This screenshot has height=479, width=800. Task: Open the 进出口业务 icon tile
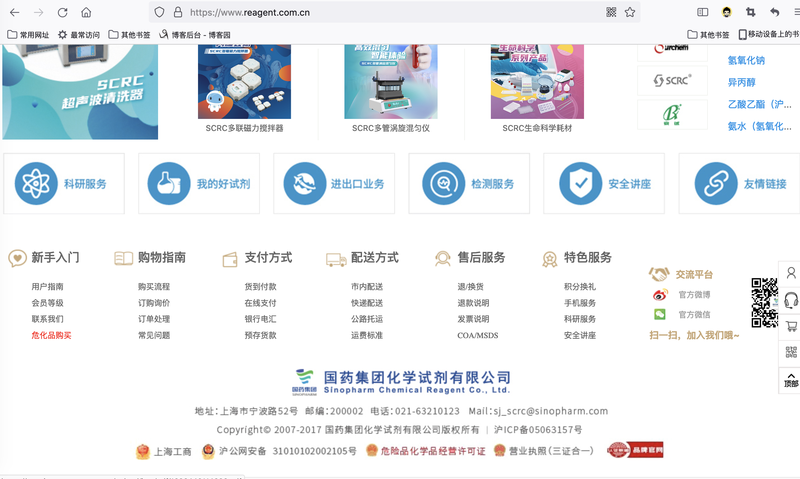(x=334, y=184)
